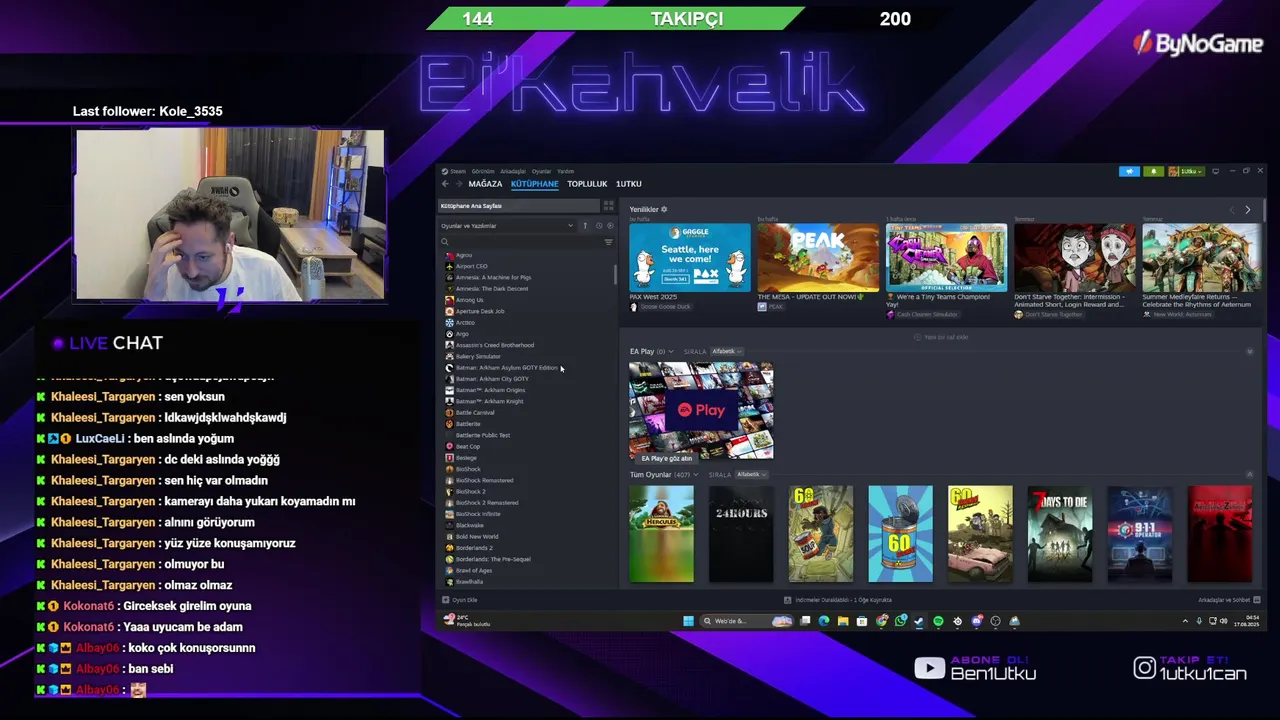
Task: Toggle sort direction arrow in library sidebar
Action: point(586,226)
